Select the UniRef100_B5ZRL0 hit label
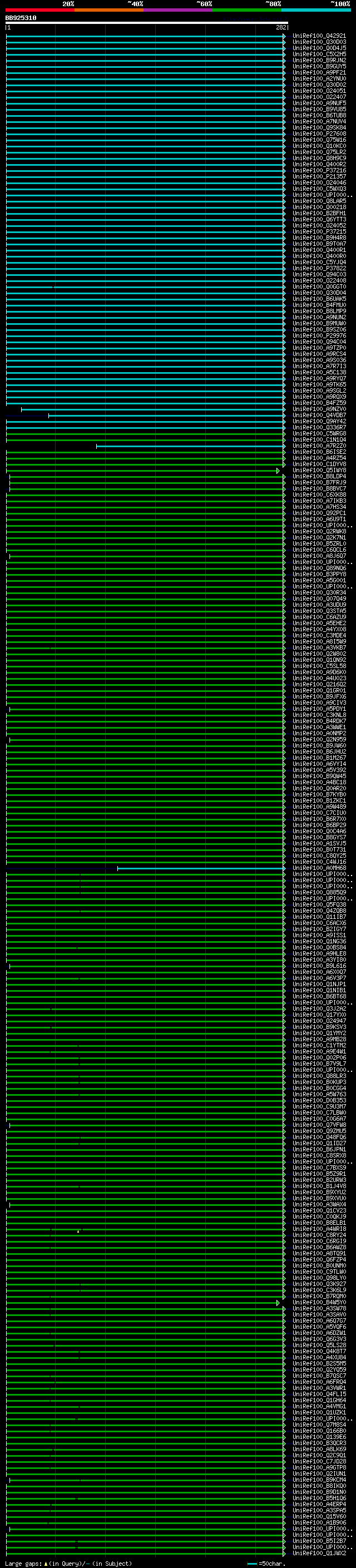Viewport: 356px width, 1568px height. (x=319, y=543)
